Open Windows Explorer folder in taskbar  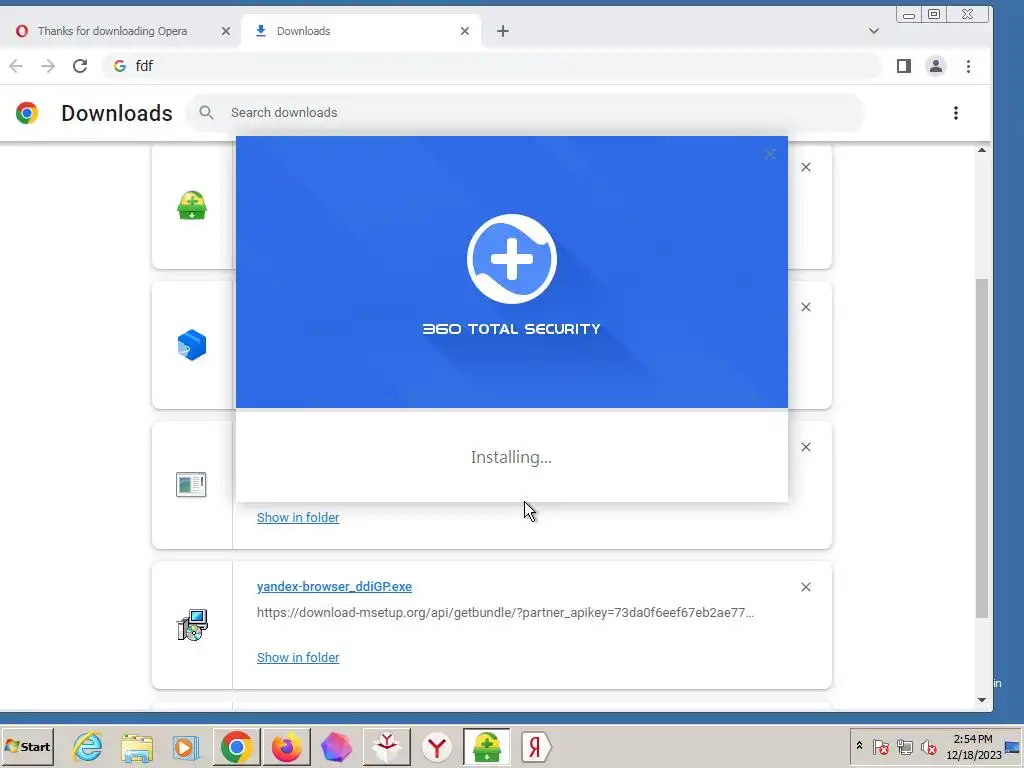[137, 747]
